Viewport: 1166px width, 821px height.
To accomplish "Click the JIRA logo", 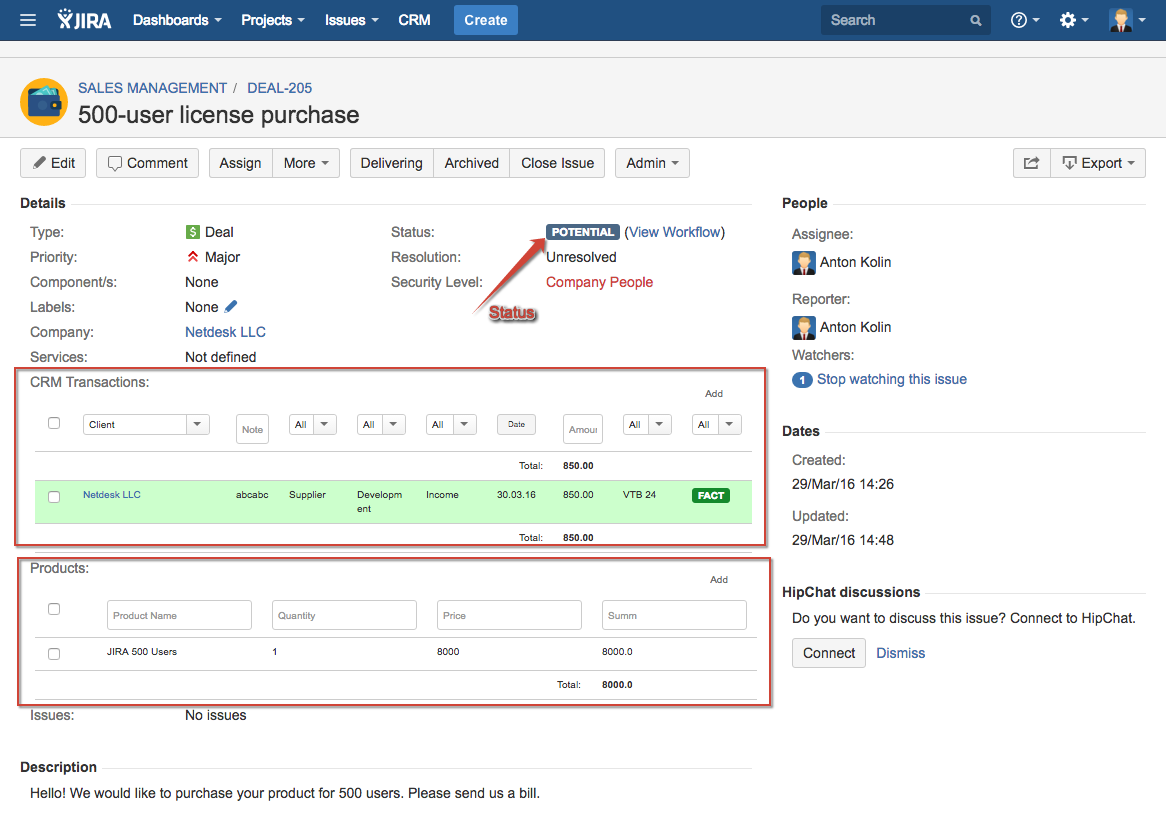I will pyautogui.click(x=85, y=20).
